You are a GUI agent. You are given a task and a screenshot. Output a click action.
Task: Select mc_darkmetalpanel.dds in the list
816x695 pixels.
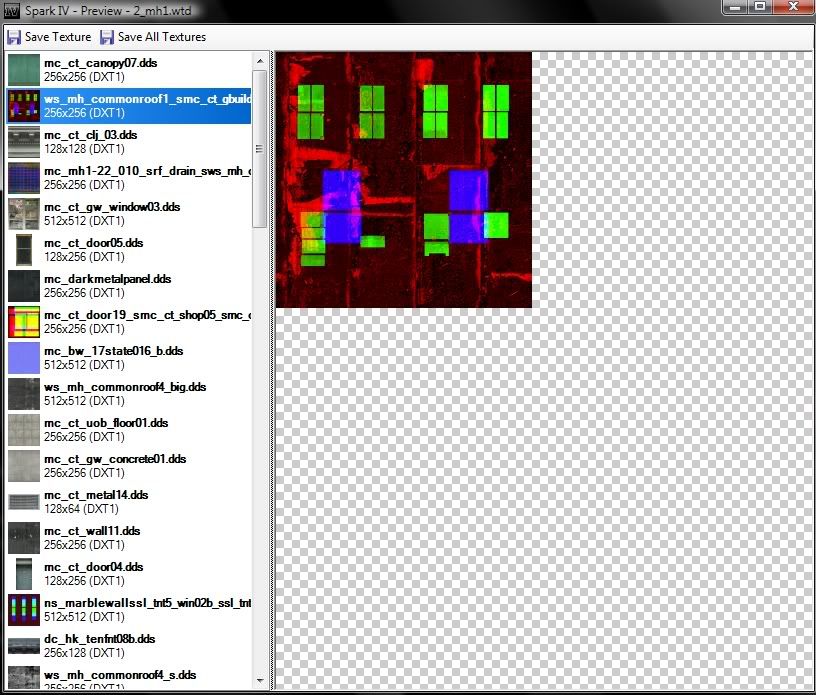107,286
